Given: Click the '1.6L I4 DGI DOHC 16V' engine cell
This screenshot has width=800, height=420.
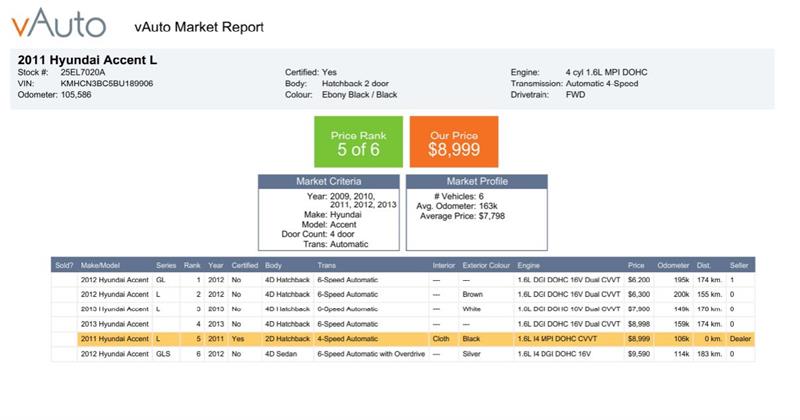Looking at the screenshot, I should coord(554,354).
